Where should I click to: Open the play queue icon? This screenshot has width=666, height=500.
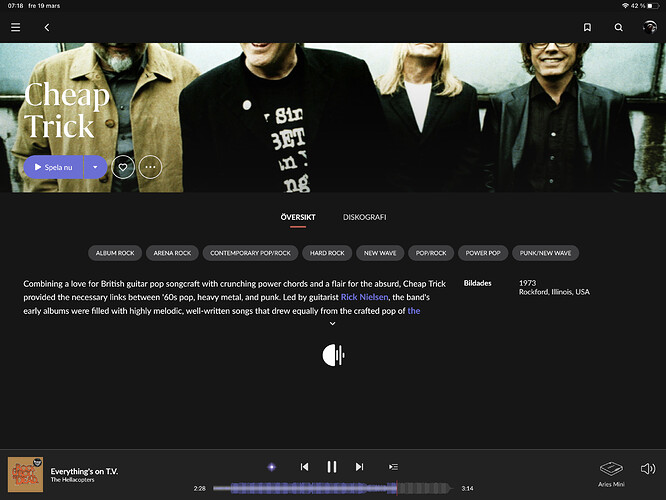393,467
